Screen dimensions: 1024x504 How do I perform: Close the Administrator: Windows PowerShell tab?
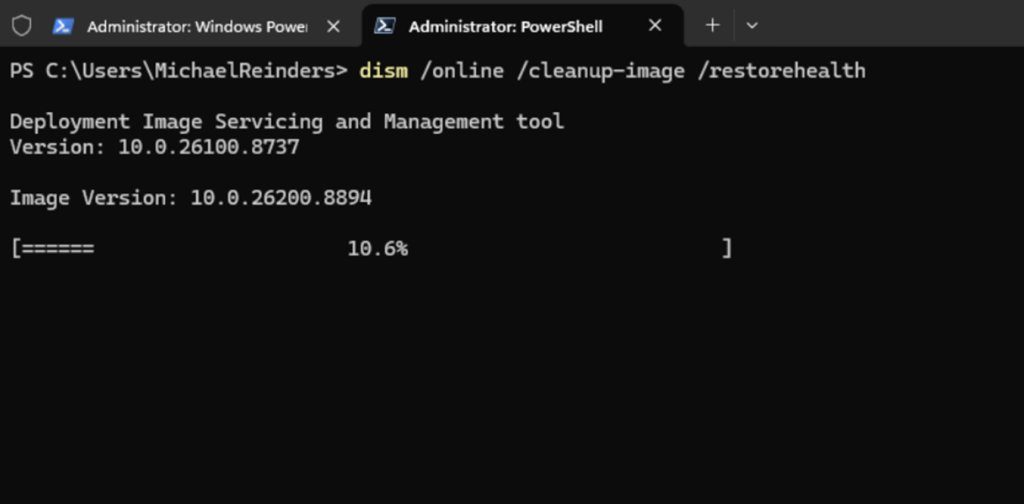click(333, 26)
